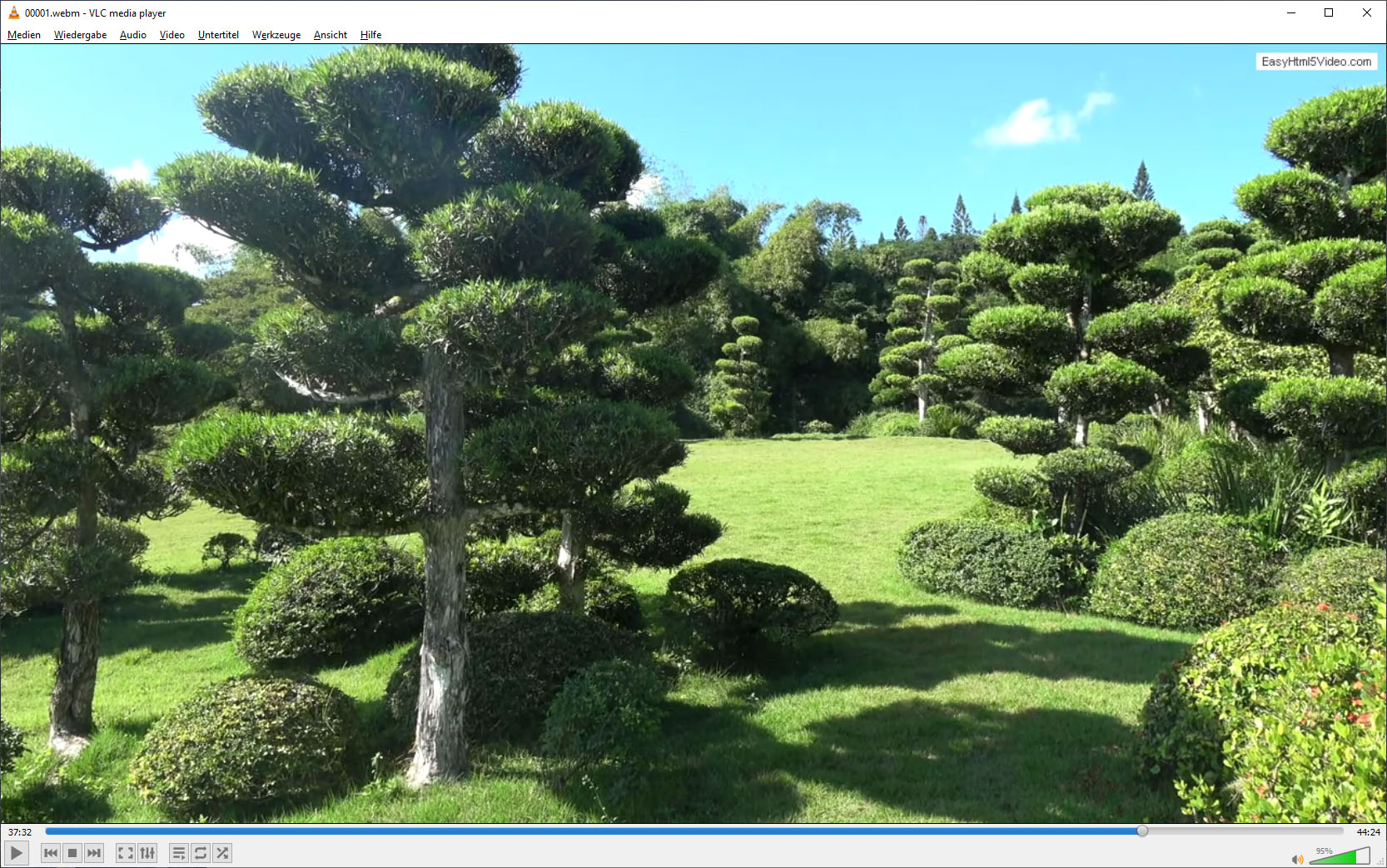Stop playback with the stop button
This screenshot has height=868, width=1387.
(x=72, y=853)
